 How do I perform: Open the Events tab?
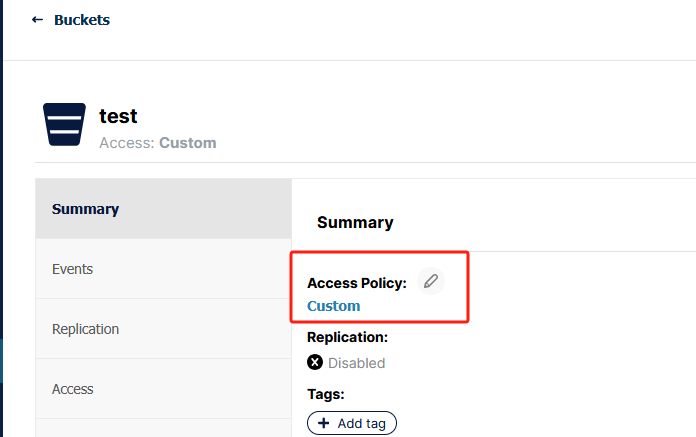tap(72, 269)
